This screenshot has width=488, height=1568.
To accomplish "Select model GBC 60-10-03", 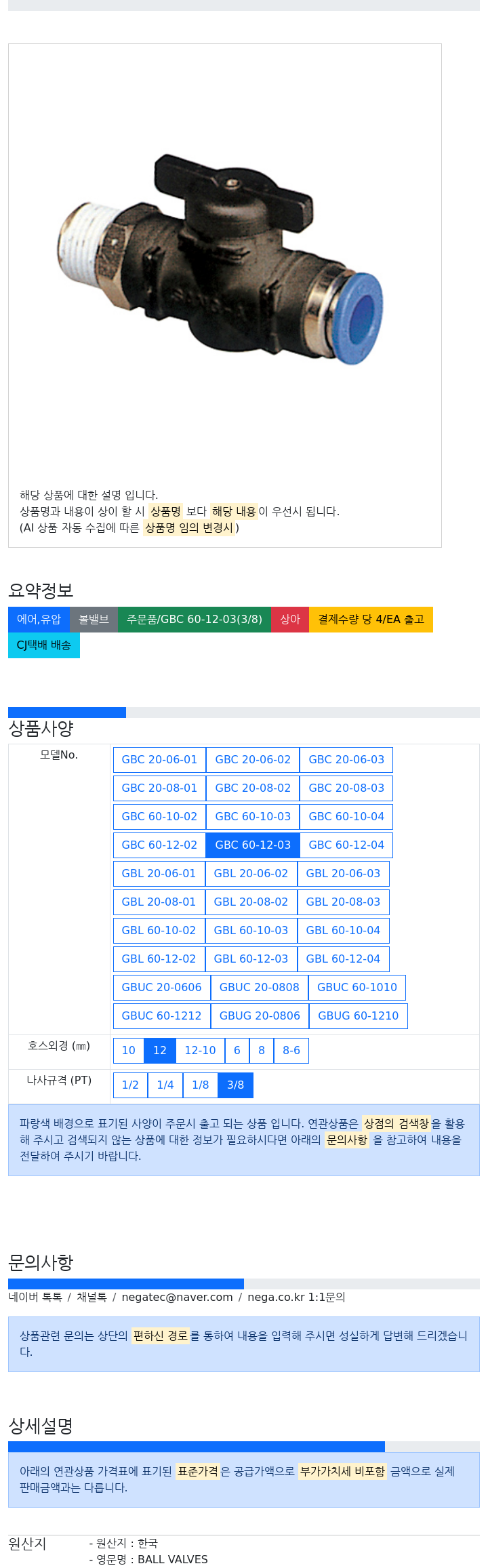I will tap(253, 817).
